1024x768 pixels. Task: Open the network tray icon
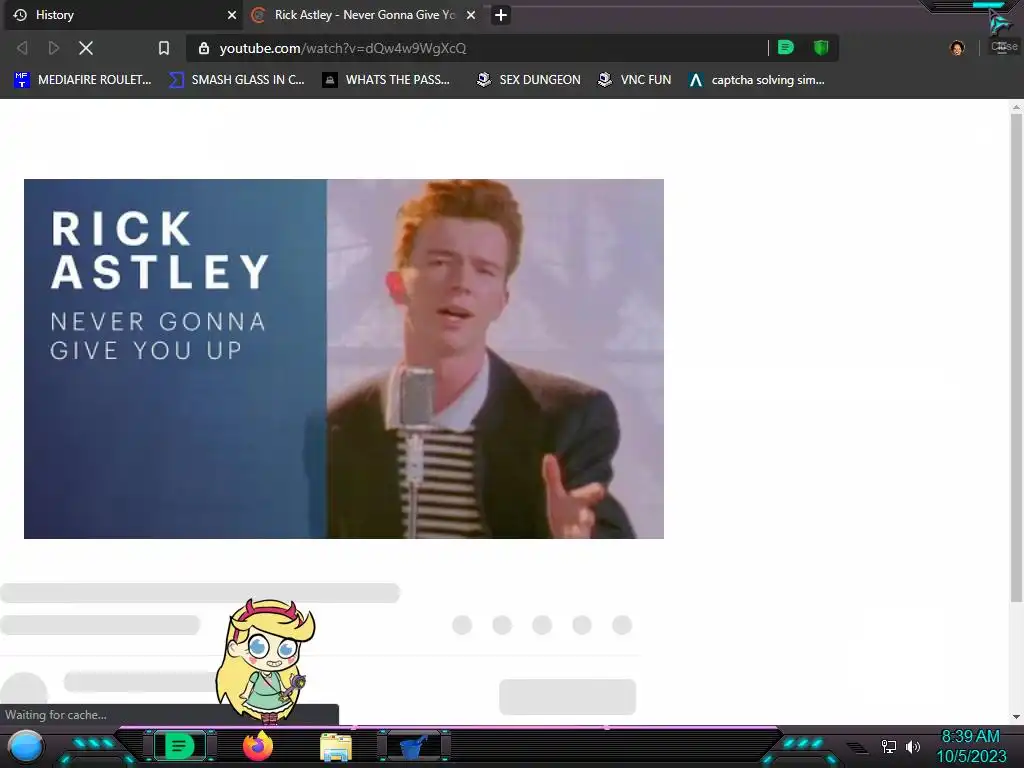point(889,746)
